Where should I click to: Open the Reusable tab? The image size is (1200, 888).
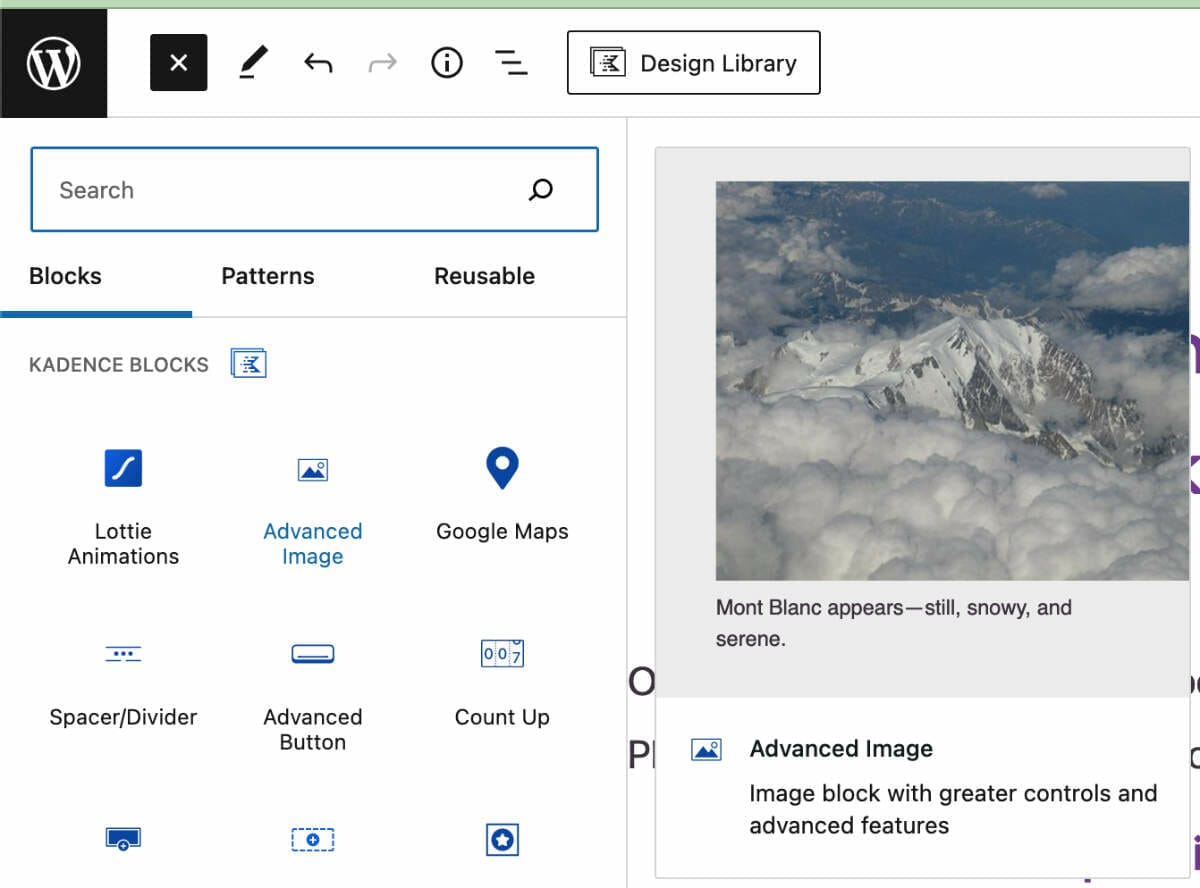point(483,276)
